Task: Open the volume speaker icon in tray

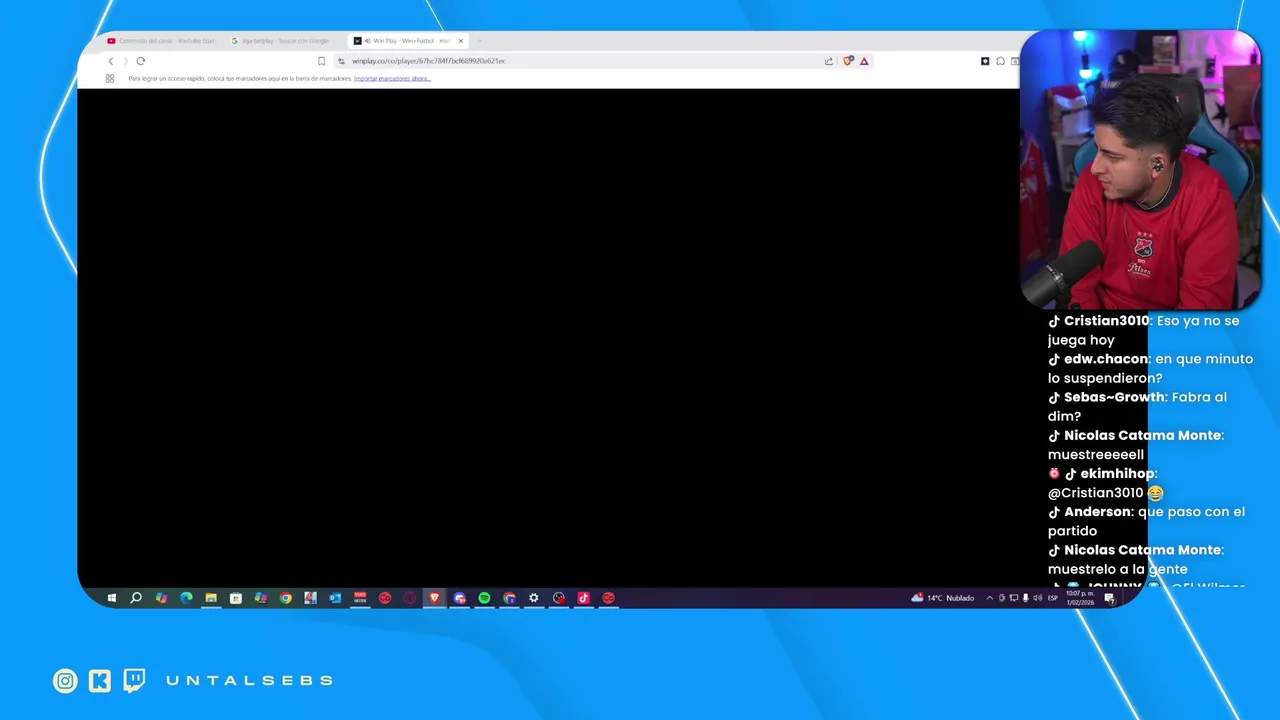Action: [1037, 598]
